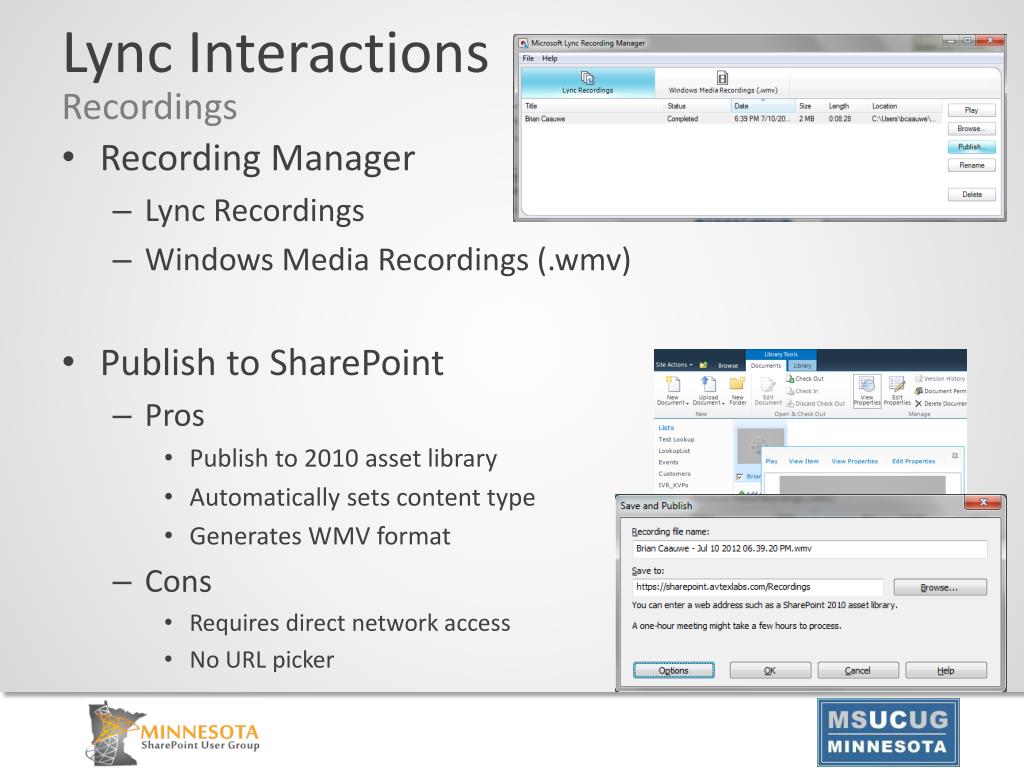Click the Lync Recording Manager title bar icon

[x=523, y=43]
